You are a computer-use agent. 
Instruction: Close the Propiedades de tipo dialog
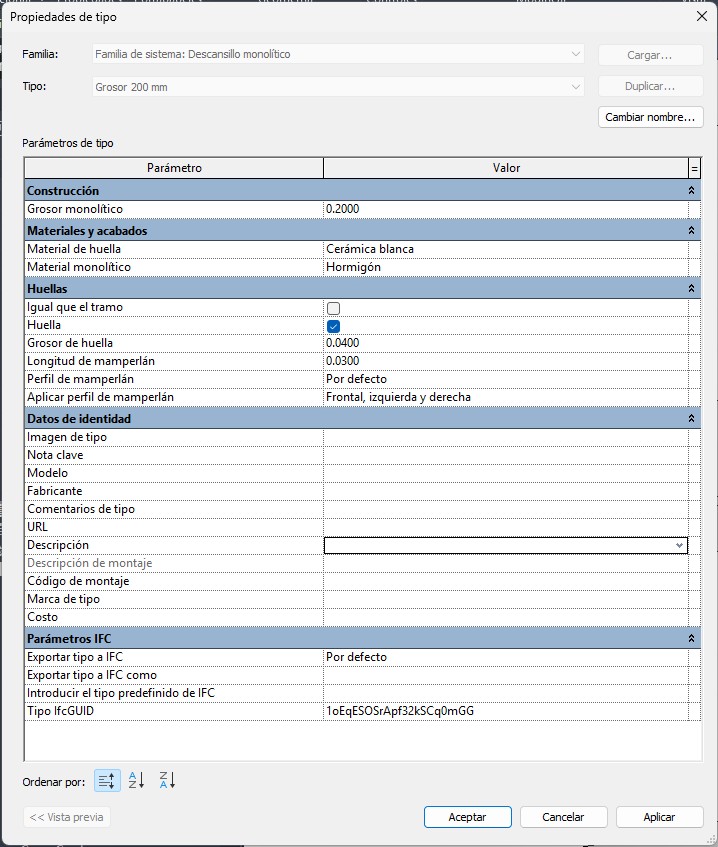click(x=700, y=16)
